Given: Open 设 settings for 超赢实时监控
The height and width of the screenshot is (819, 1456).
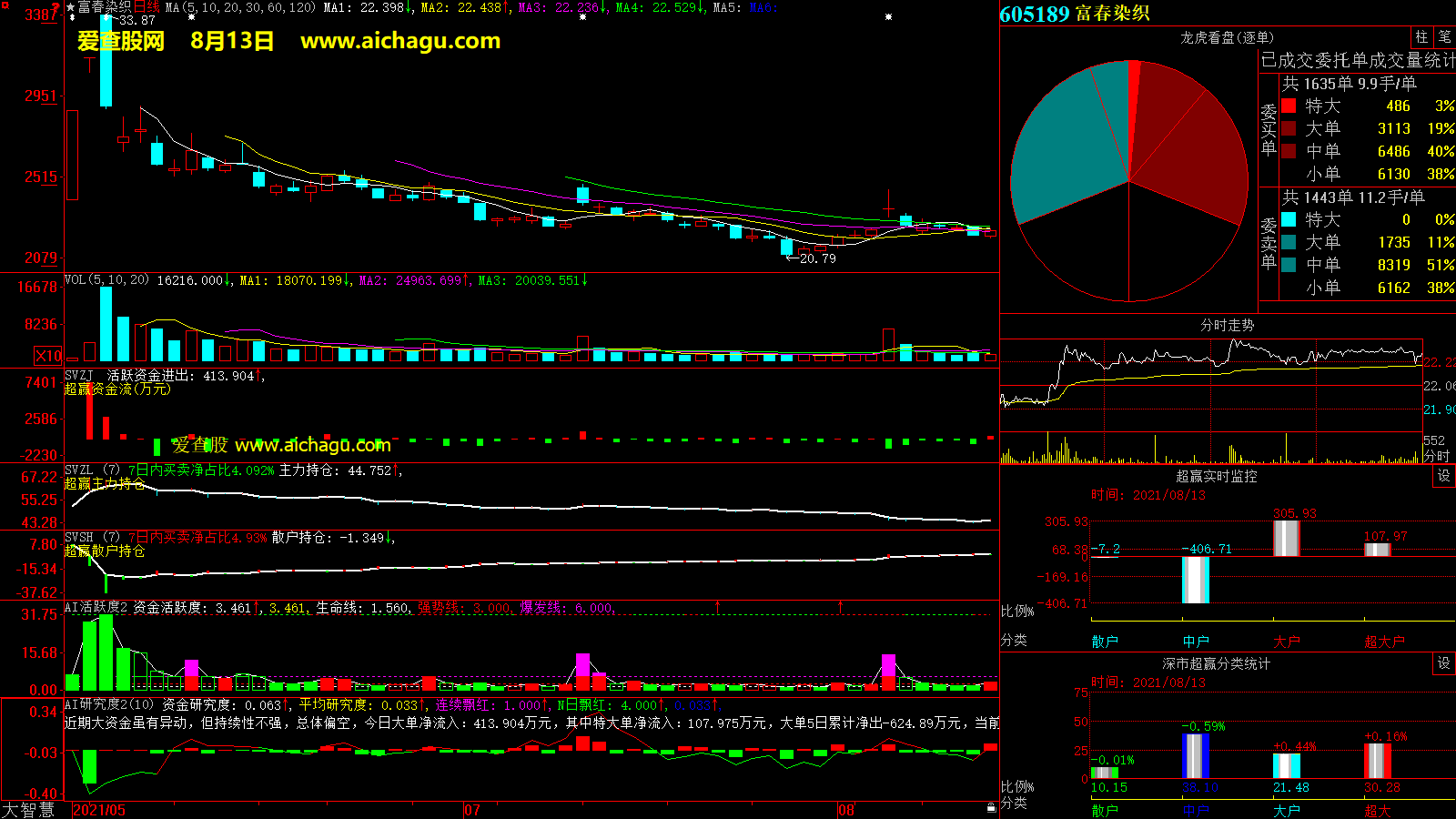Looking at the screenshot, I should tap(1443, 476).
